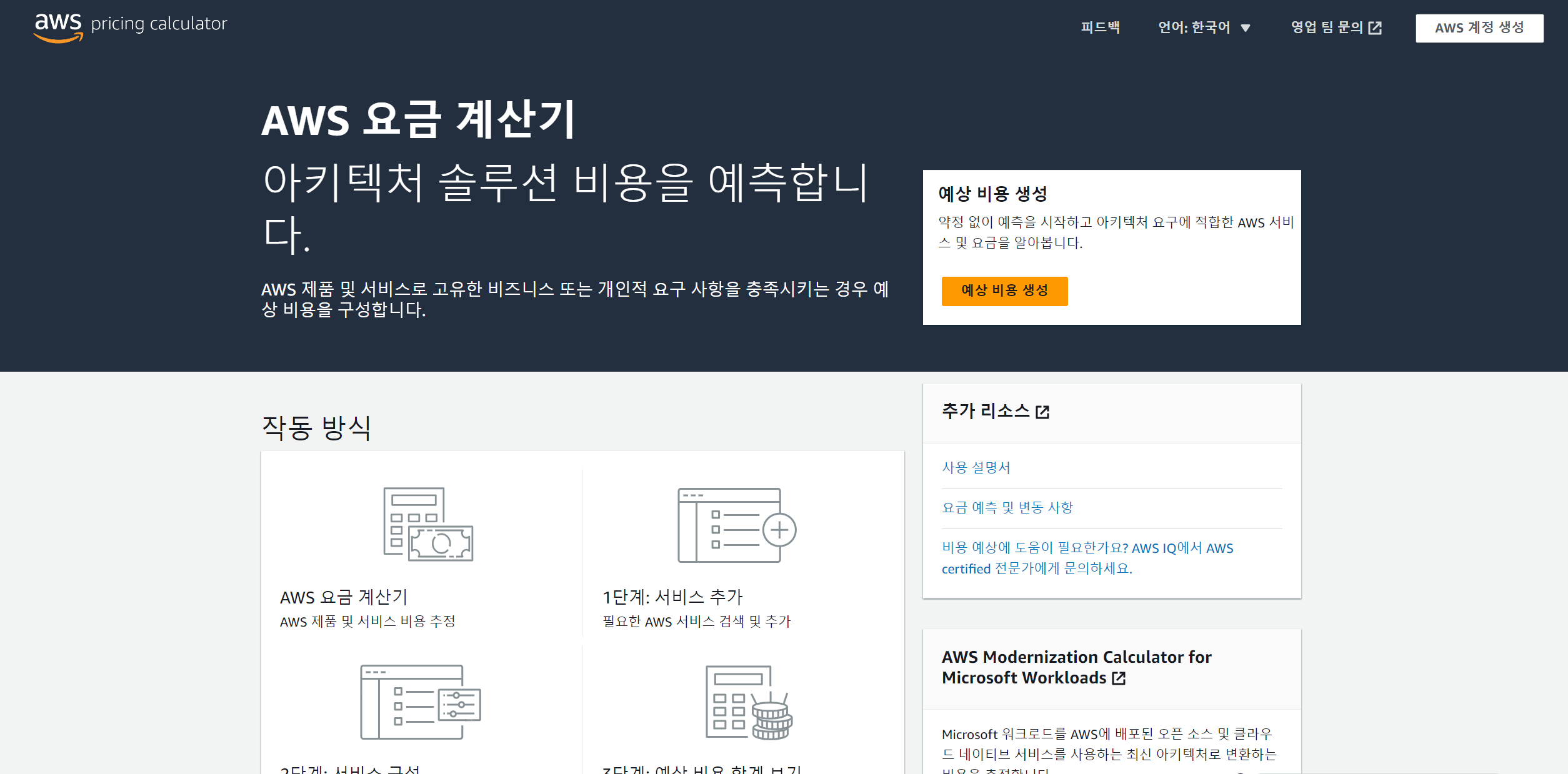The width and height of the screenshot is (1568, 774).
Task: Click the down arrow of language selector
Action: click(1246, 28)
